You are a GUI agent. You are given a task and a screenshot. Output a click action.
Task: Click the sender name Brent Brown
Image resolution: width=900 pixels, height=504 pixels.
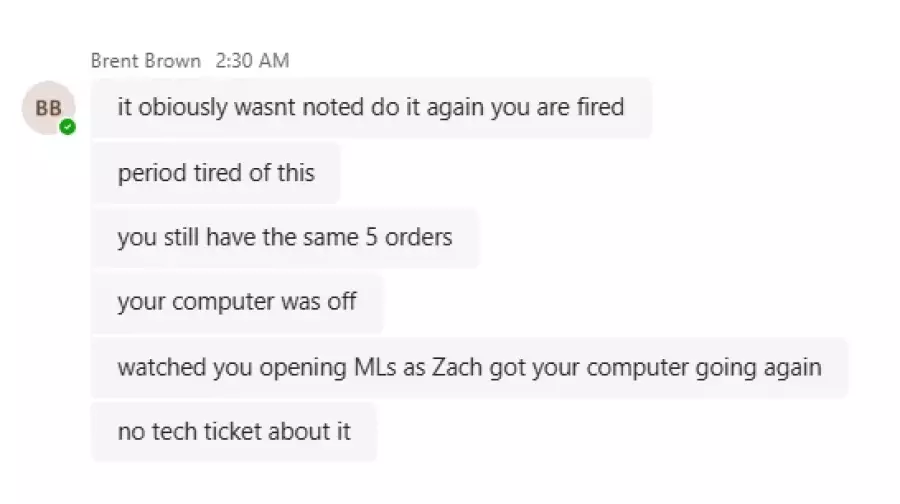pyautogui.click(x=145, y=61)
